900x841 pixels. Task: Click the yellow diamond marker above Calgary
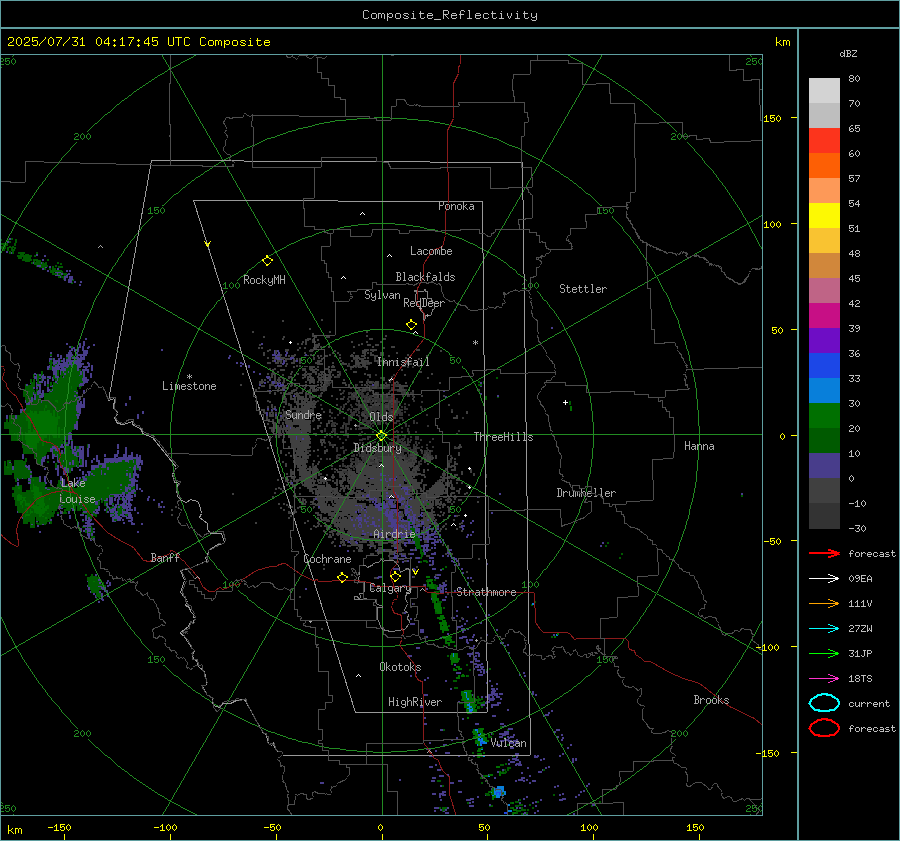pyautogui.click(x=395, y=576)
